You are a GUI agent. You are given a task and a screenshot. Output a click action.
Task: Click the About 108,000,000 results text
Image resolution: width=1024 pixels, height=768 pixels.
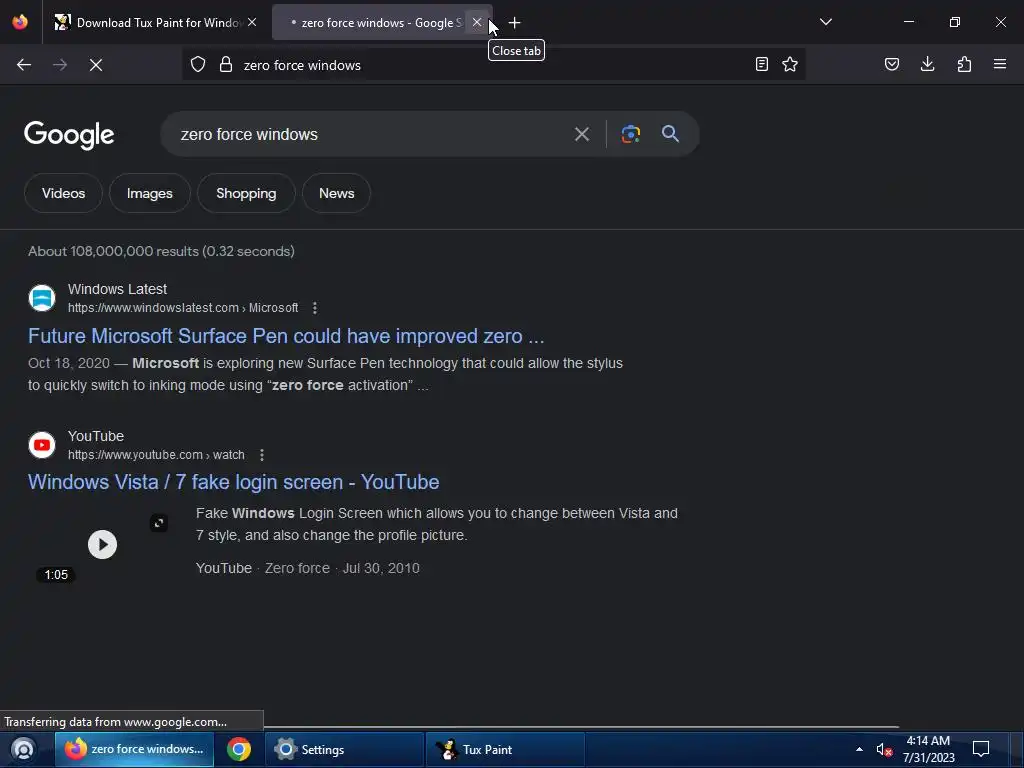point(161,251)
